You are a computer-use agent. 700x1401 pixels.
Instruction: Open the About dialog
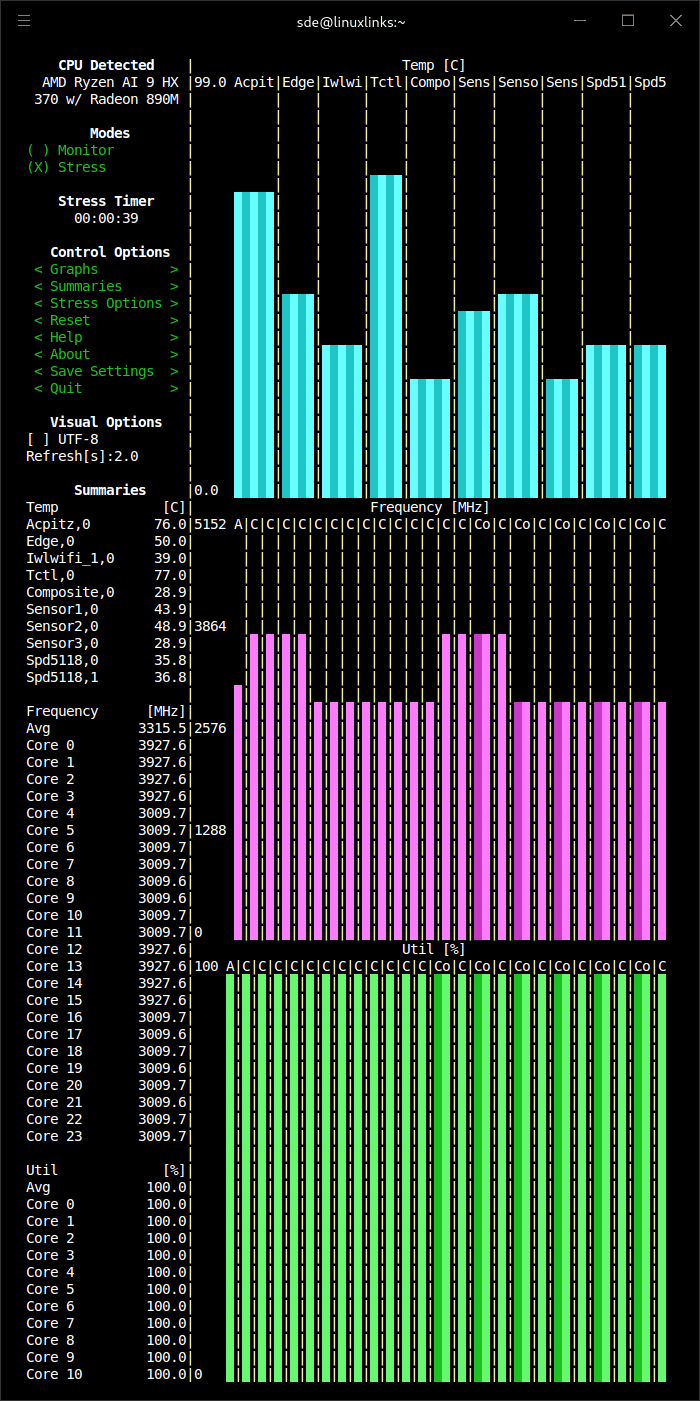coord(70,354)
